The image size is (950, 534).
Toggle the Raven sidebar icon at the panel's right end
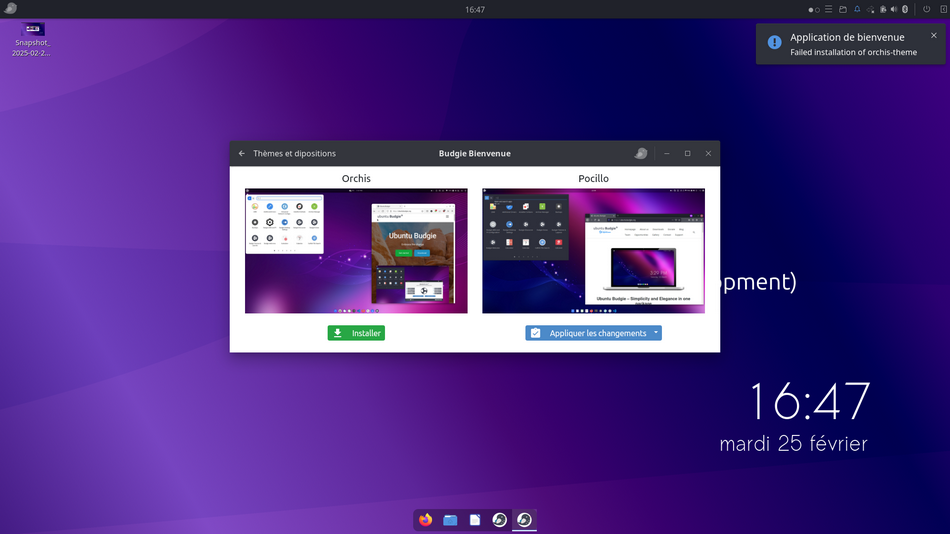(x=943, y=9)
